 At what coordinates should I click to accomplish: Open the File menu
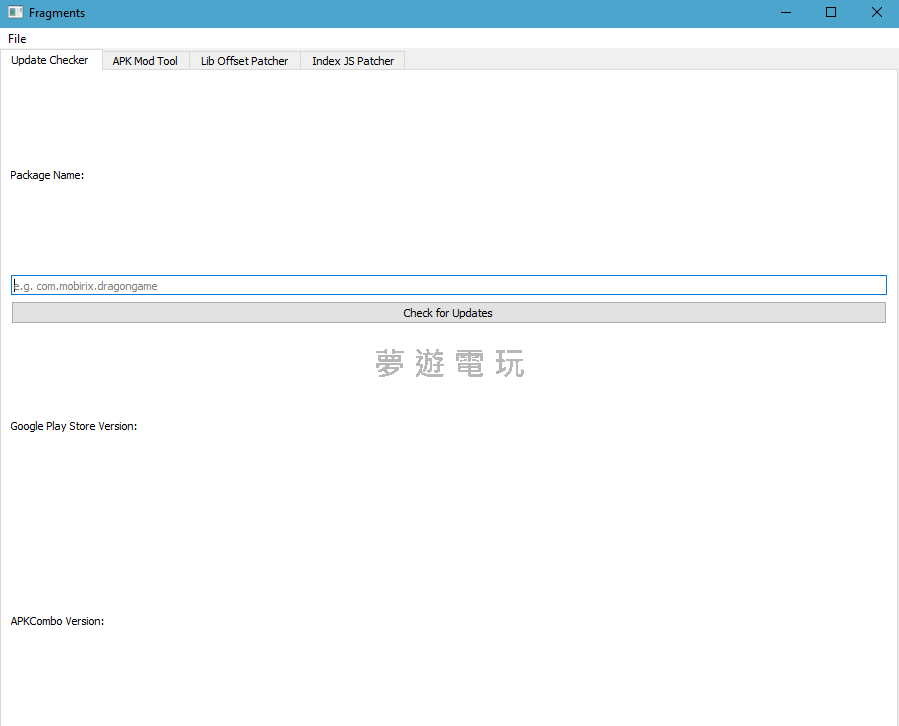click(x=17, y=39)
